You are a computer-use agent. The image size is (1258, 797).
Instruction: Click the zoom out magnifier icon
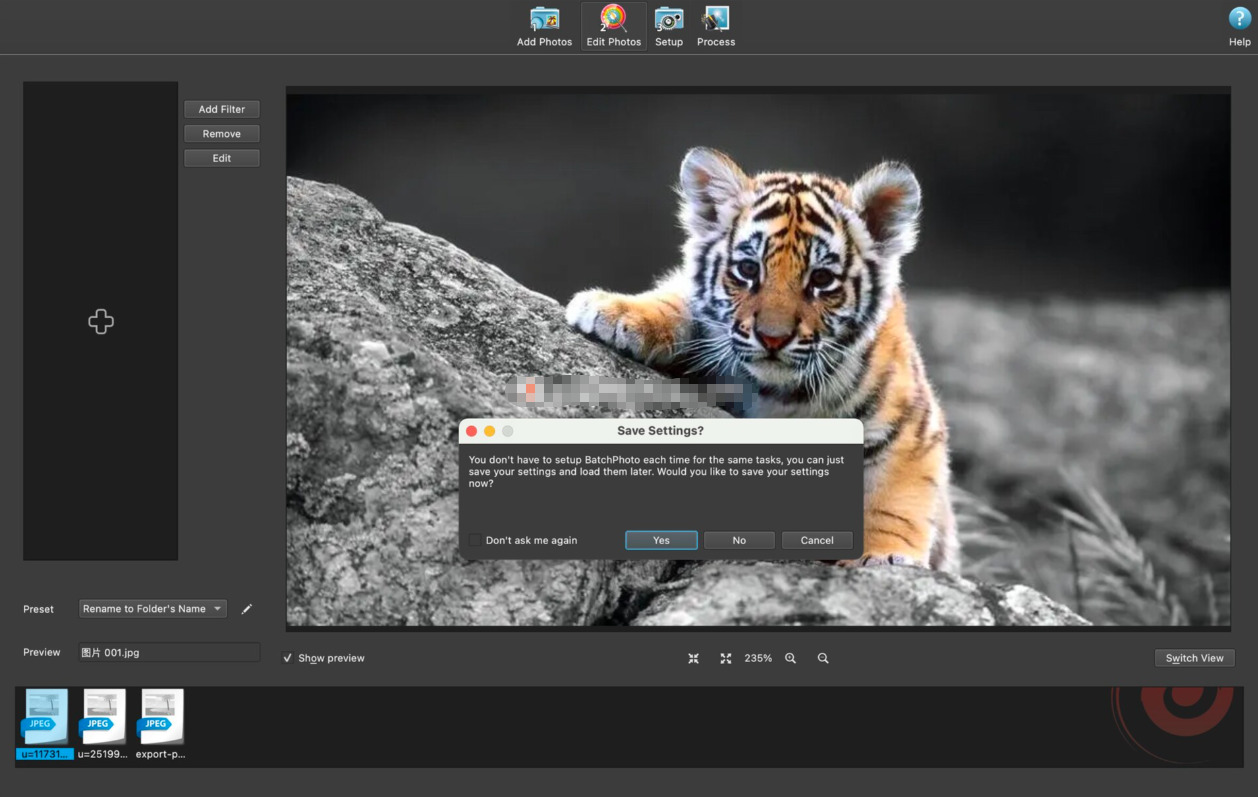tap(823, 658)
